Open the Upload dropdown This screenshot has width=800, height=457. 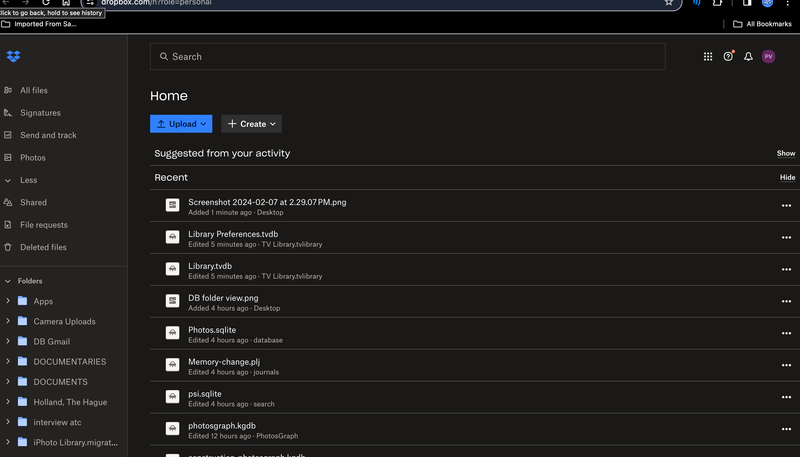181,124
